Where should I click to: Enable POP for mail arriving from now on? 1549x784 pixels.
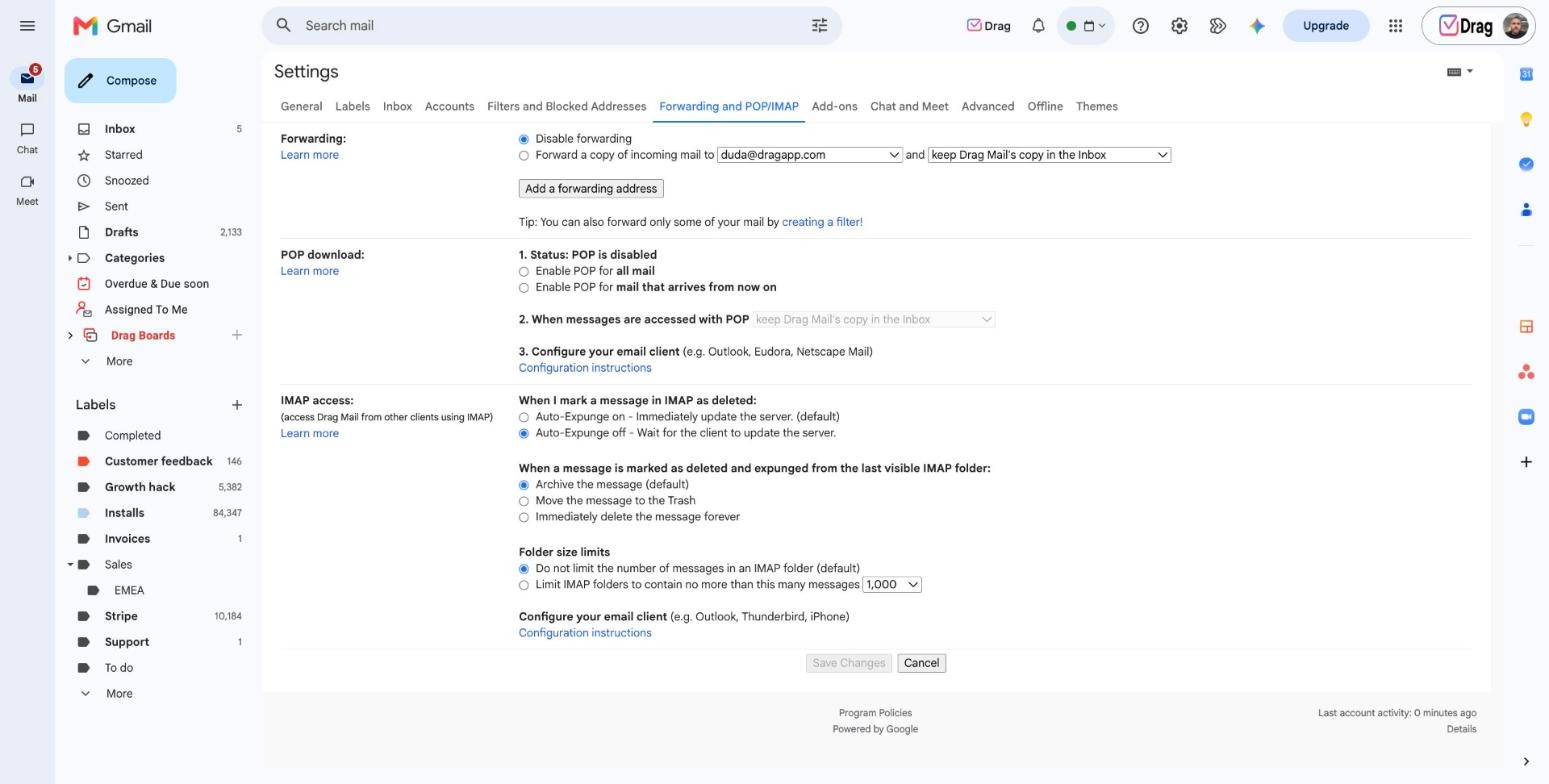524,288
